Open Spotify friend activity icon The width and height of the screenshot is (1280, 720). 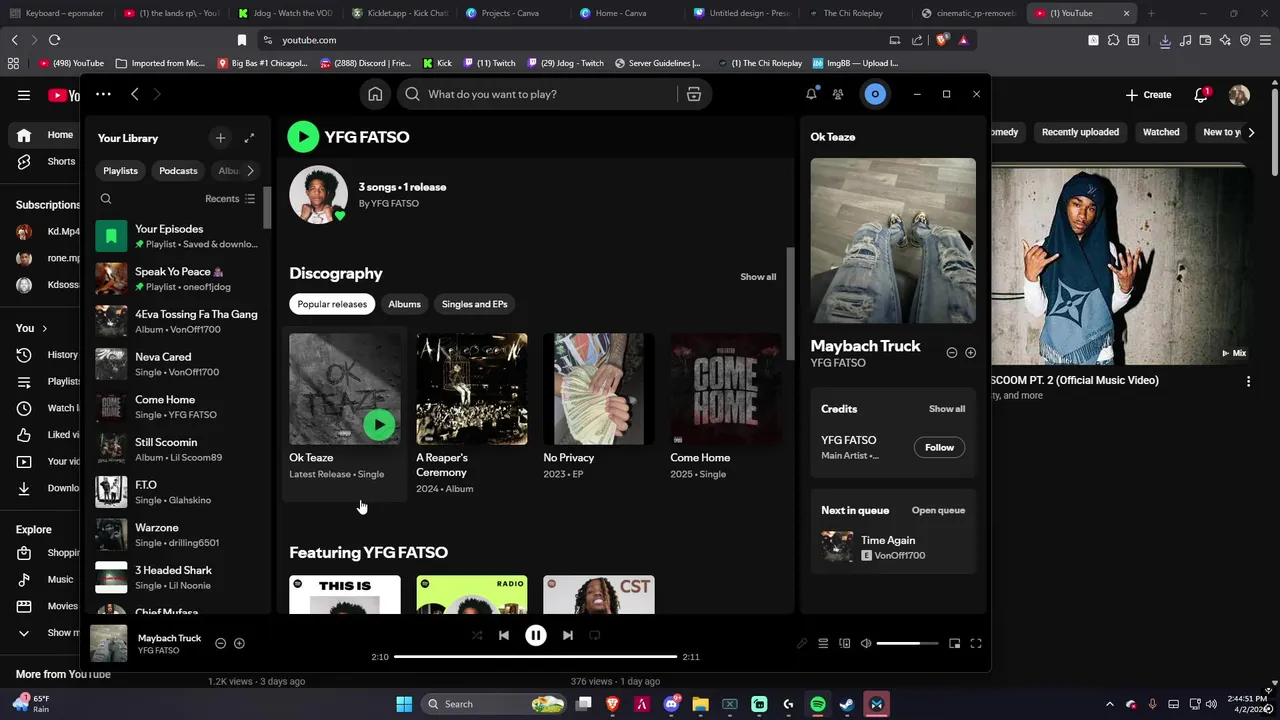click(x=838, y=94)
